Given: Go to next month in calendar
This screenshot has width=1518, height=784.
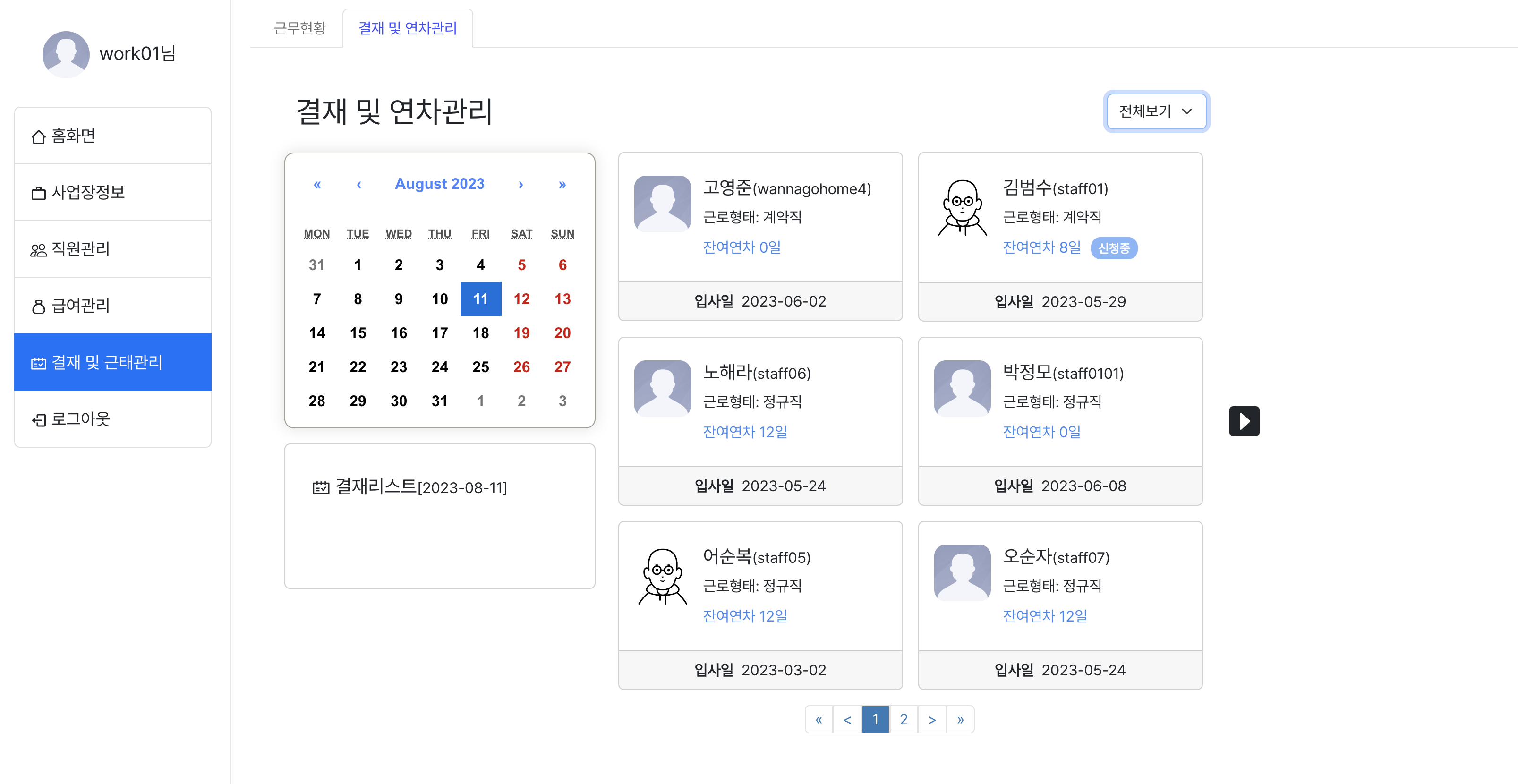Looking at the screenshot, I should (520, 185).
